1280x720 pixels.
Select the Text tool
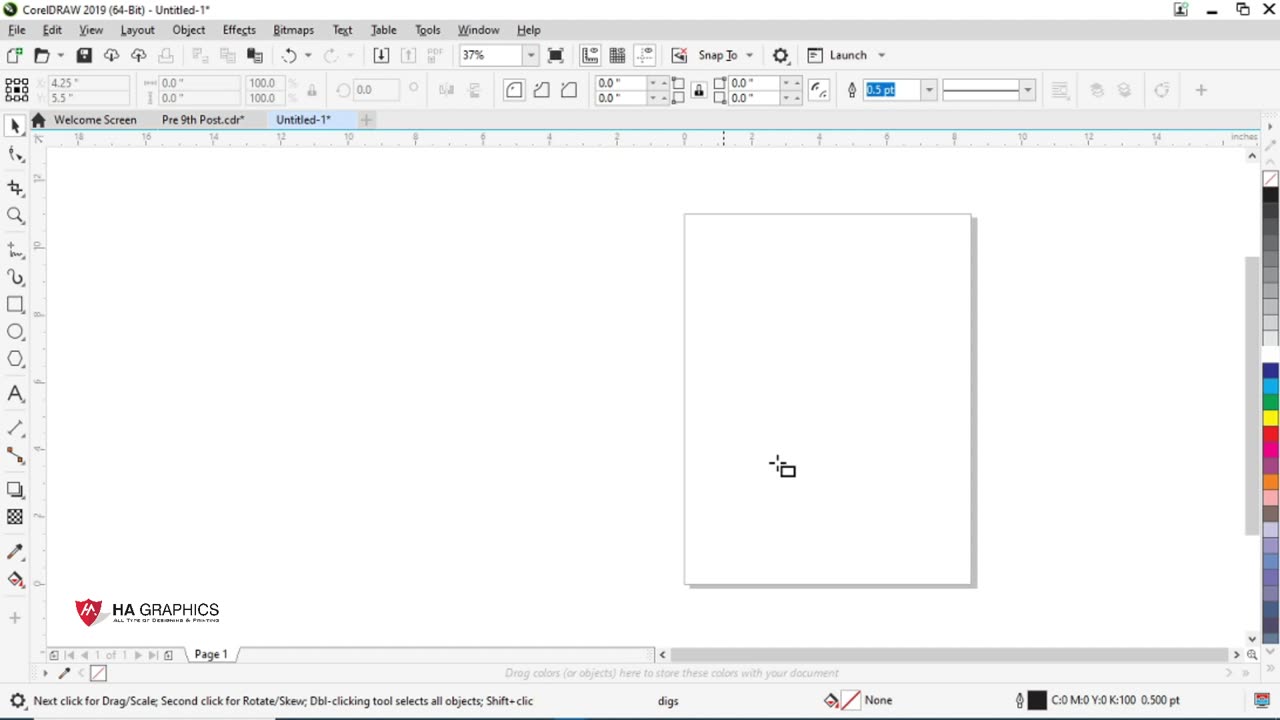(15, 394)
